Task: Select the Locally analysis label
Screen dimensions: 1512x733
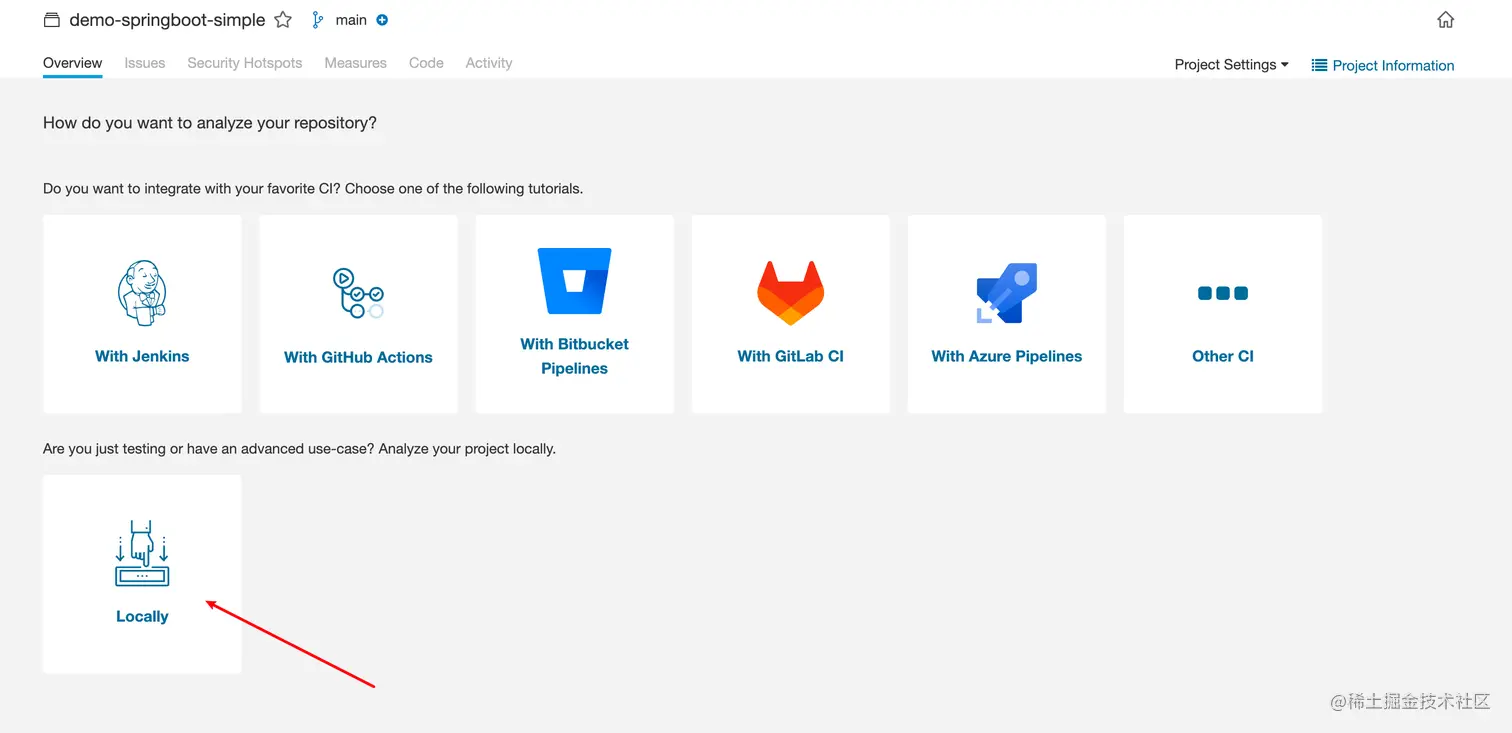Action: tap(142, 616)
